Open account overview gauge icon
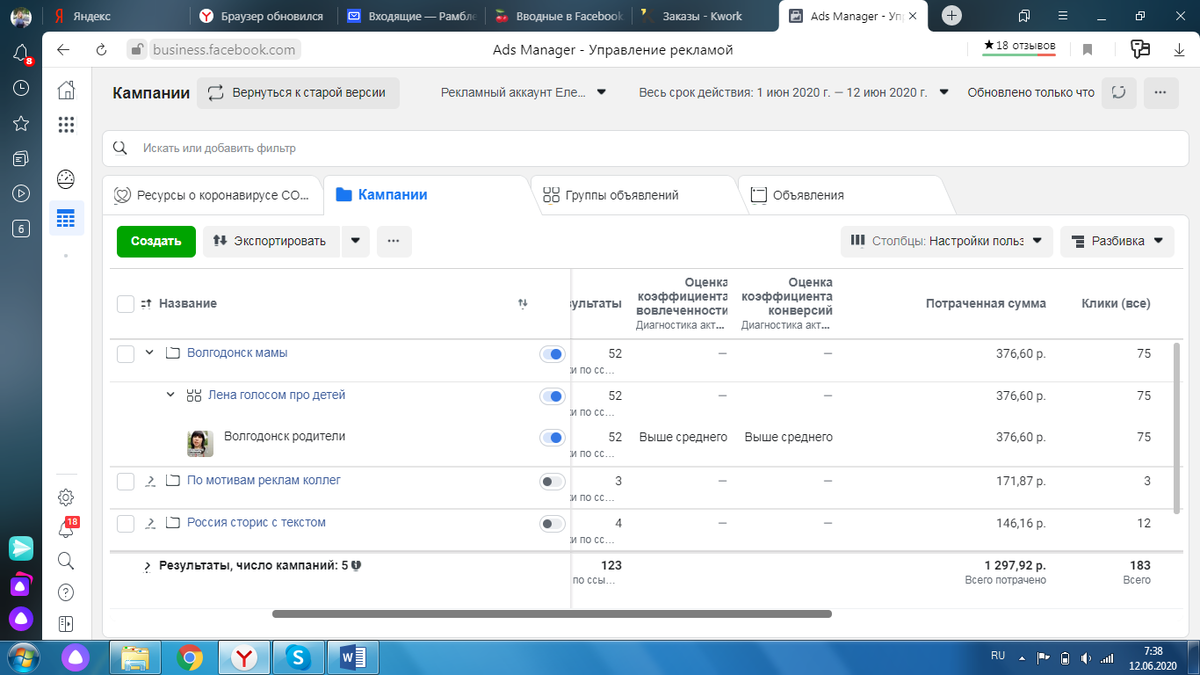Viewport: 1200px width, 675px height. pos(66,179)
